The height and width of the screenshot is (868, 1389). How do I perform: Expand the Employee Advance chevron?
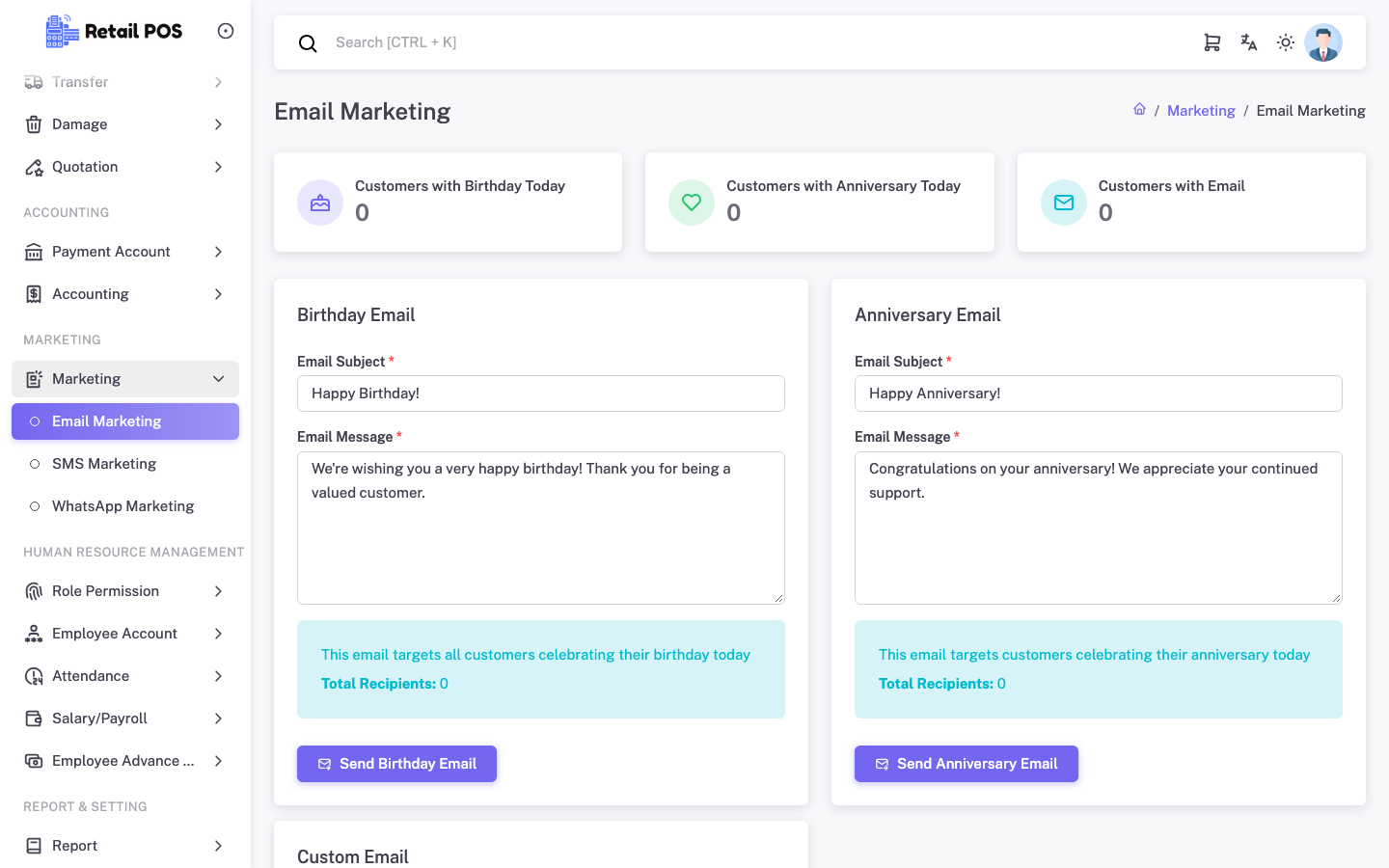tap(219, 761)
